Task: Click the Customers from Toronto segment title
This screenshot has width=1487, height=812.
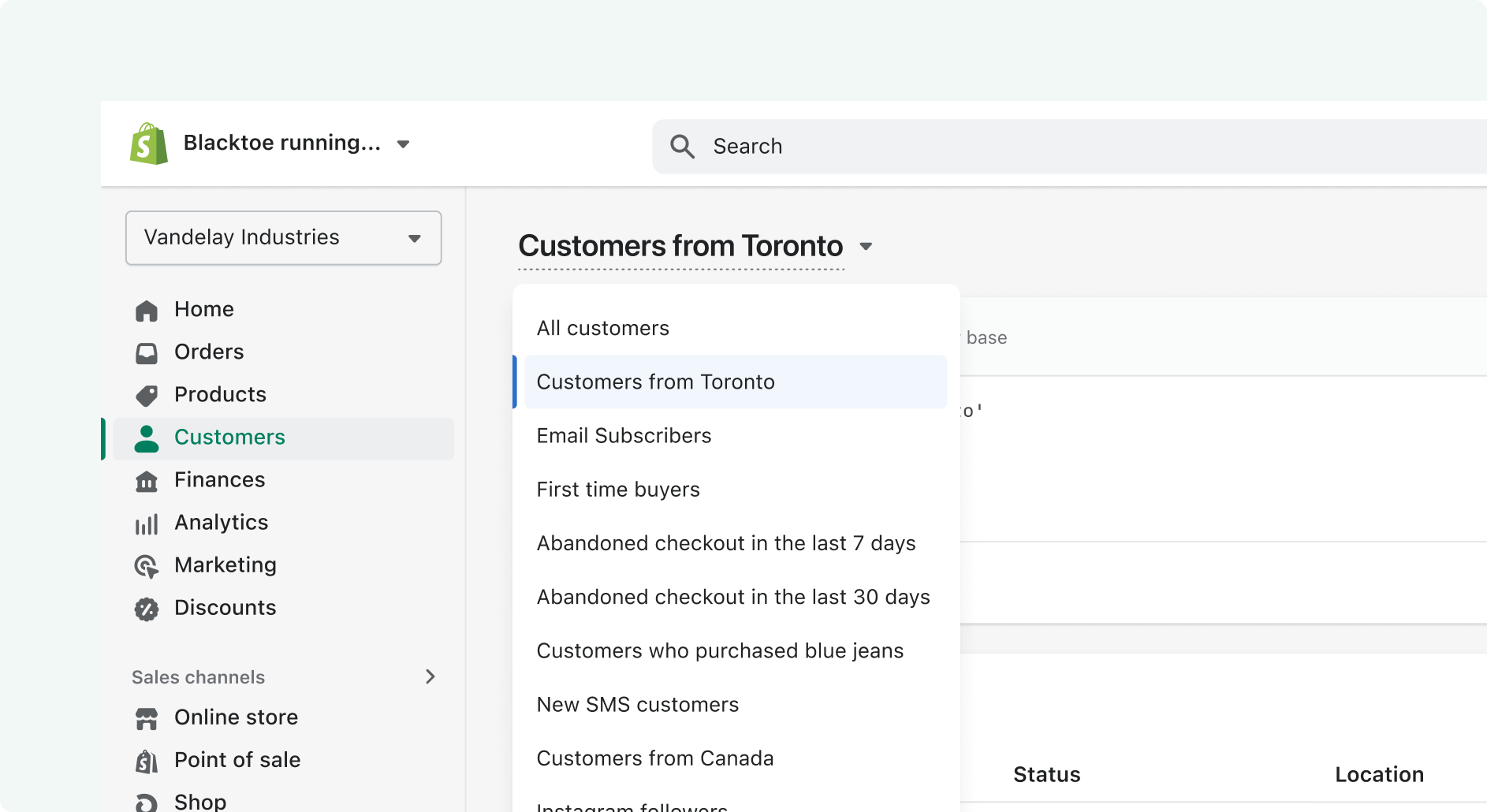Action: click(680, 246)
